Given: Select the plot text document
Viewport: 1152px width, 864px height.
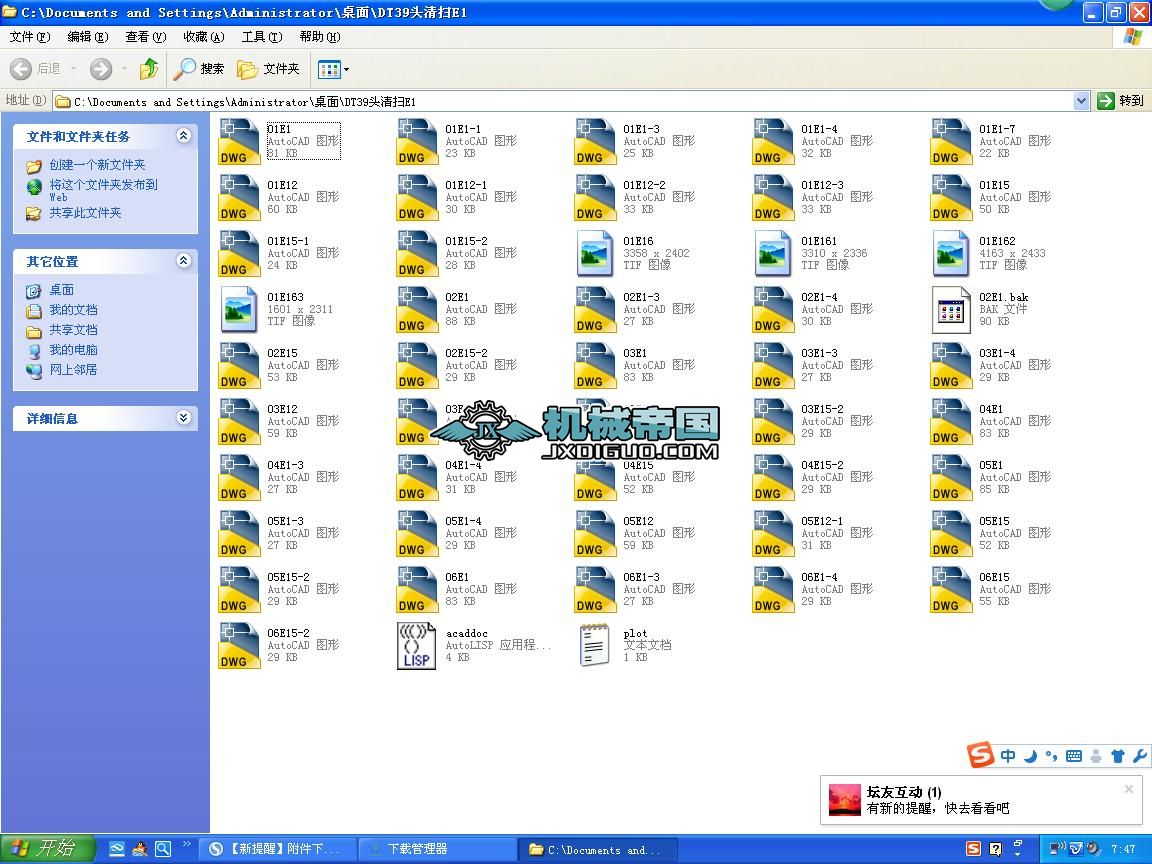Looking at the screenshot, I should tap(596, 645).
